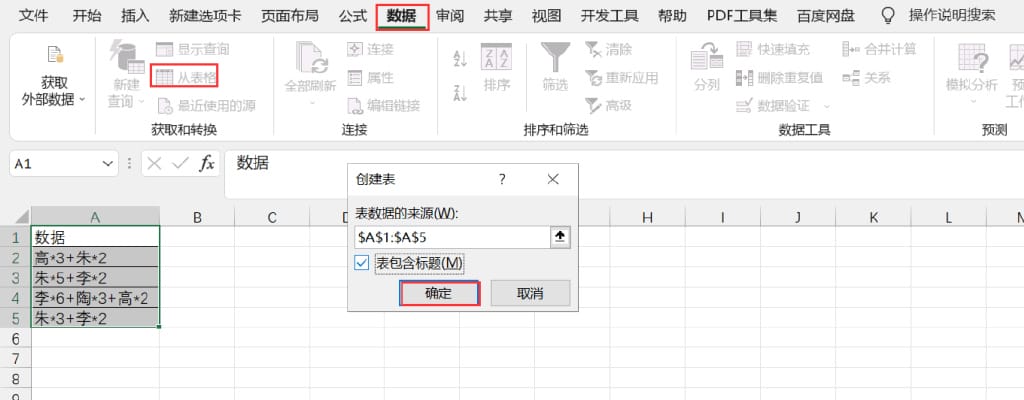Click the table data source range field
Viewport: 1024px width, 400px height.
(450, 237)
